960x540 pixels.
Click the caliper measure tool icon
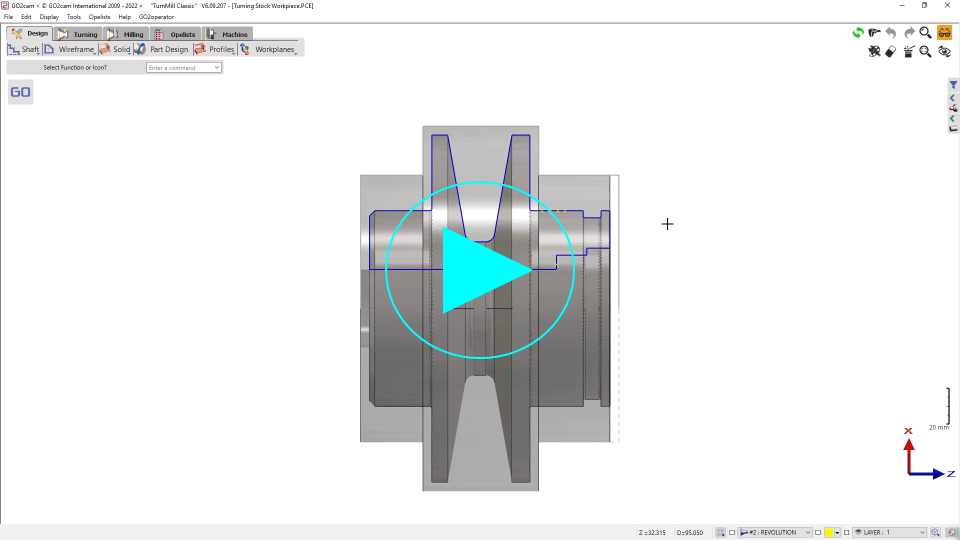click(874, 33)
